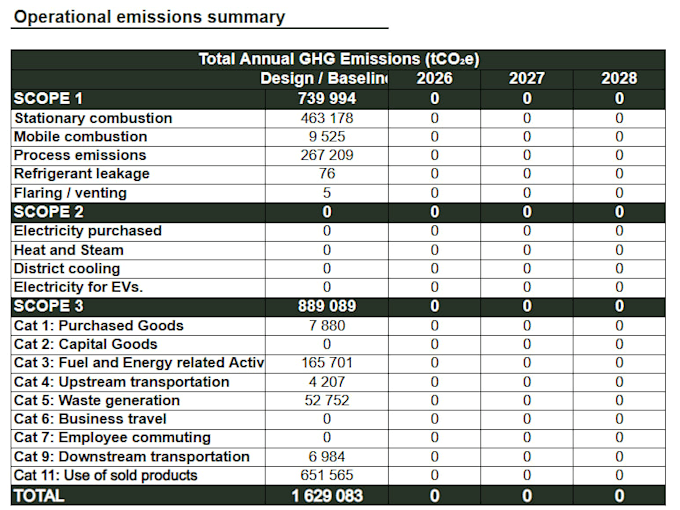Screen dimensions: 680x510
Task: Select the 'Stationary combustion' label
Action: point(93,118)
